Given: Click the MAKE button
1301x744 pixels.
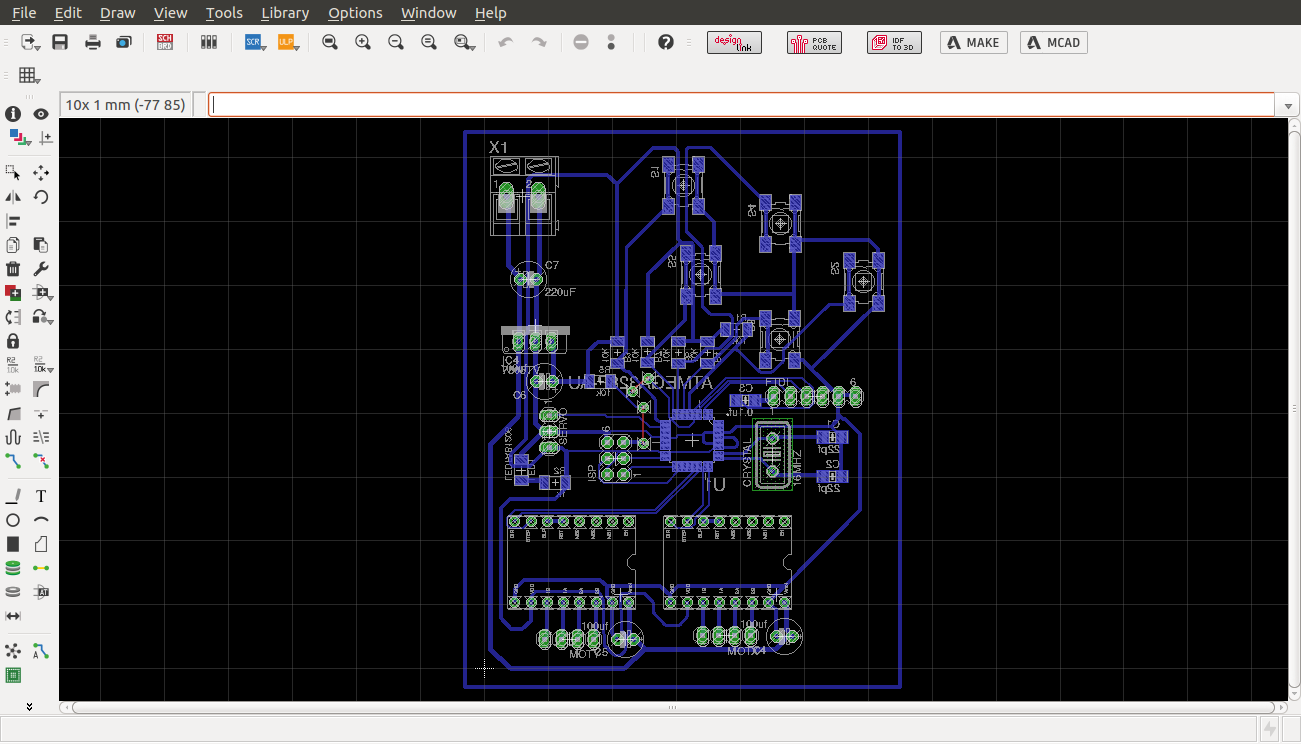Looking at the screenshot, I should [x=973, y=42].
